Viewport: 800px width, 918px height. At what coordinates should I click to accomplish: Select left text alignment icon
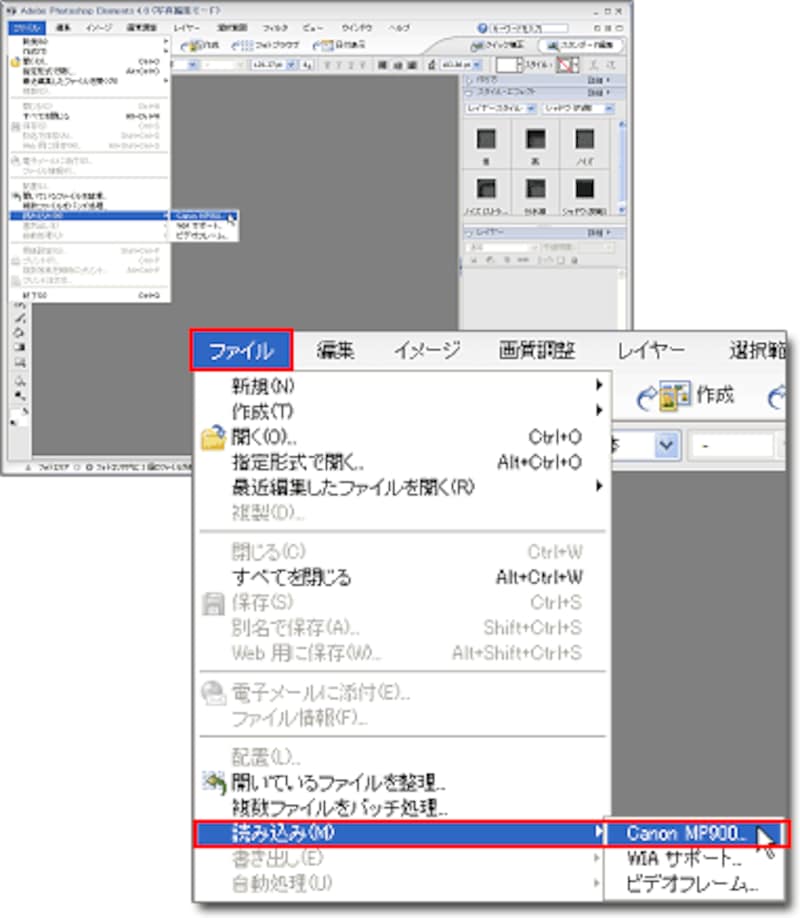[382, 65]
